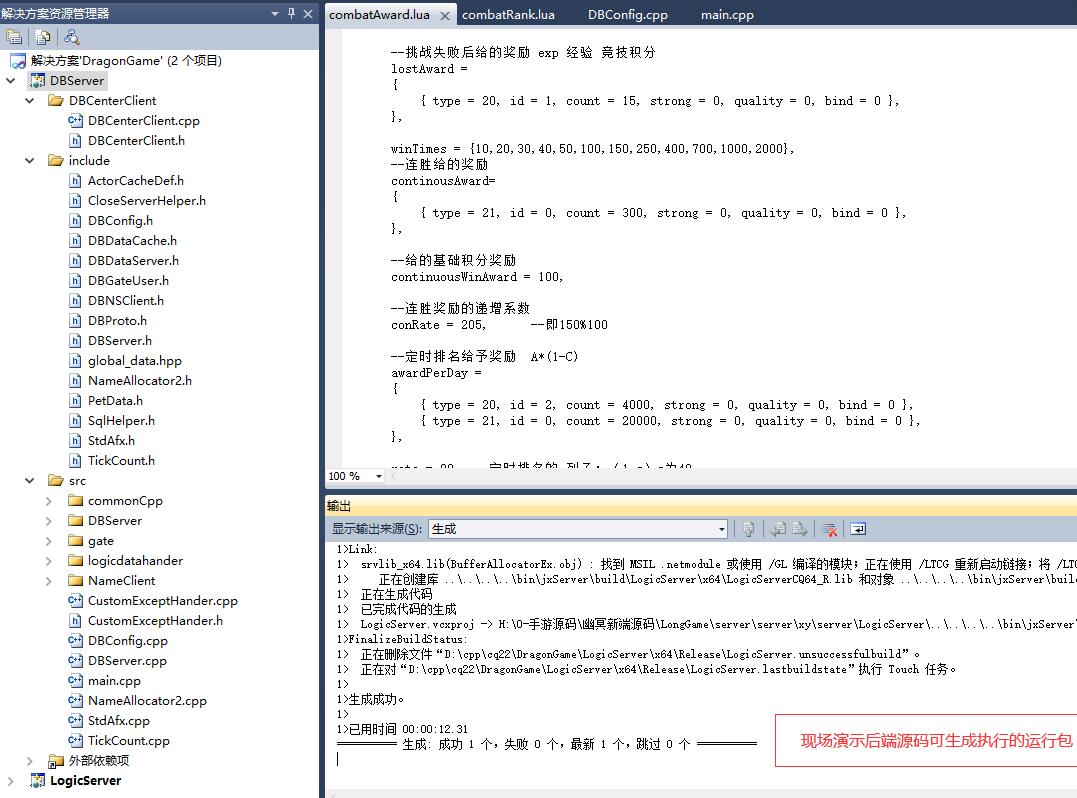
Task: Select DBCenterClient.cpp in the solution tree
Action: click(x=143, y=120)
